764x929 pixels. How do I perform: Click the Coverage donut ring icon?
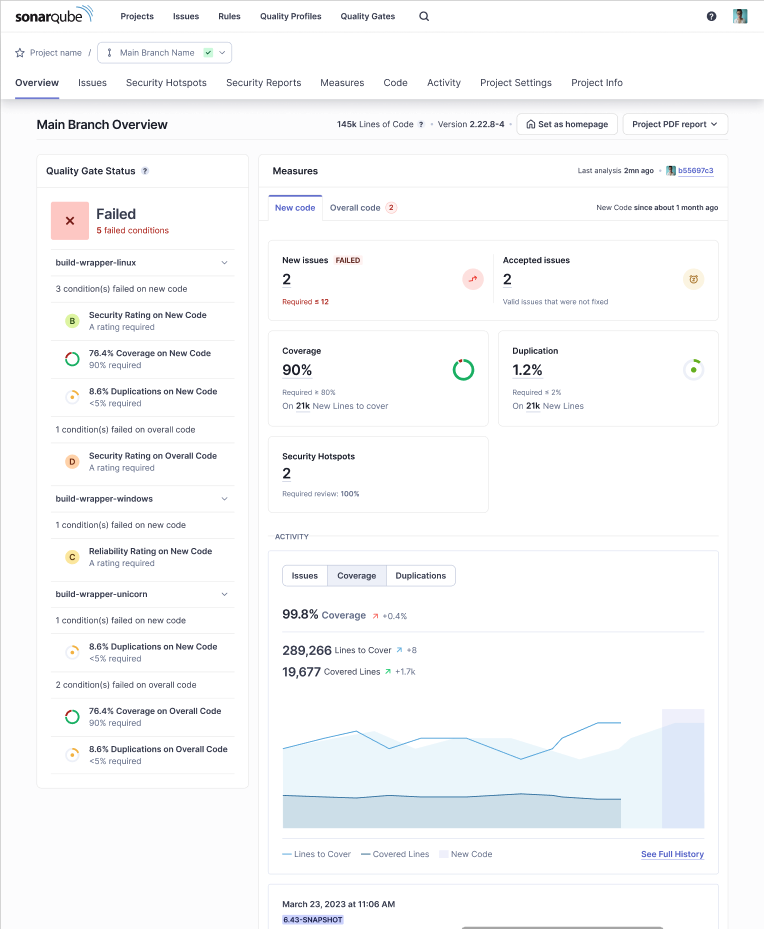(x=463, y=369)
